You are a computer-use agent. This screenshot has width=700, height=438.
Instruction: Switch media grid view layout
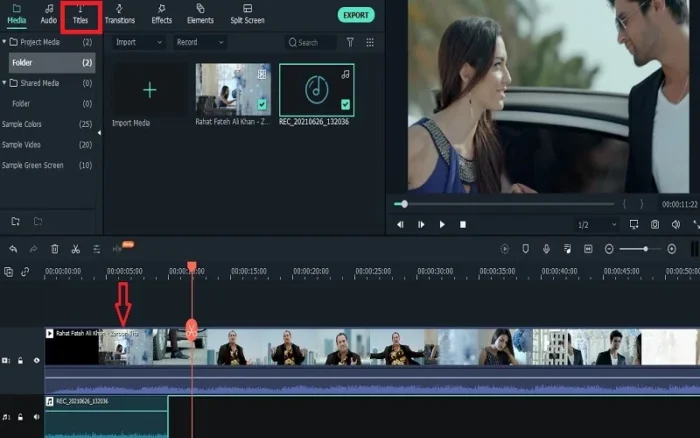point(370,42)
